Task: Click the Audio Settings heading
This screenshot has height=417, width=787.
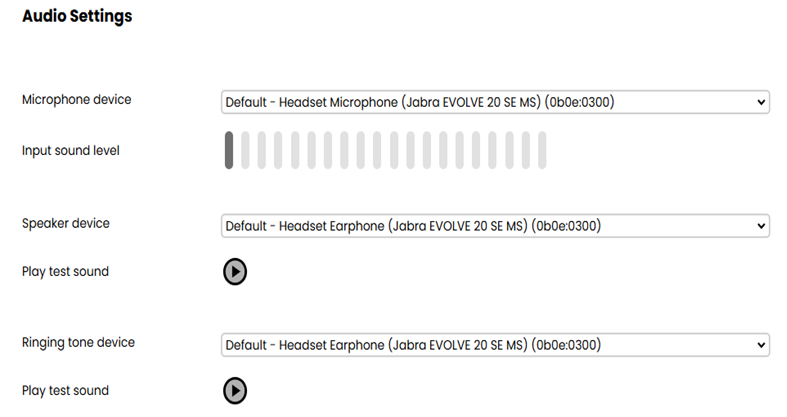Action: (77, 16)
